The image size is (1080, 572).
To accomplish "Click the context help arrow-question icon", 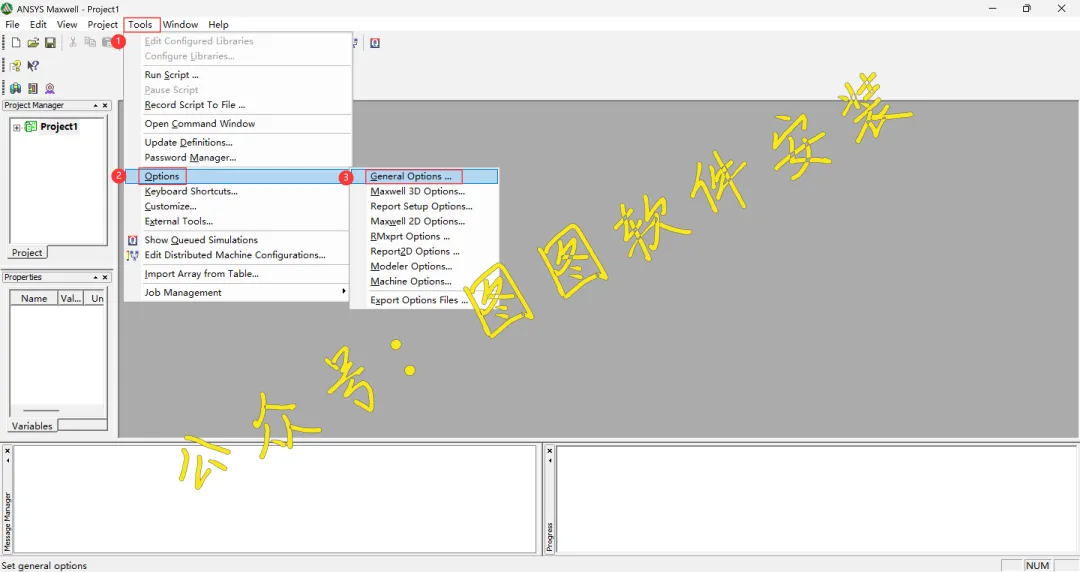I will pyautogui.click(x=33, y=66).
